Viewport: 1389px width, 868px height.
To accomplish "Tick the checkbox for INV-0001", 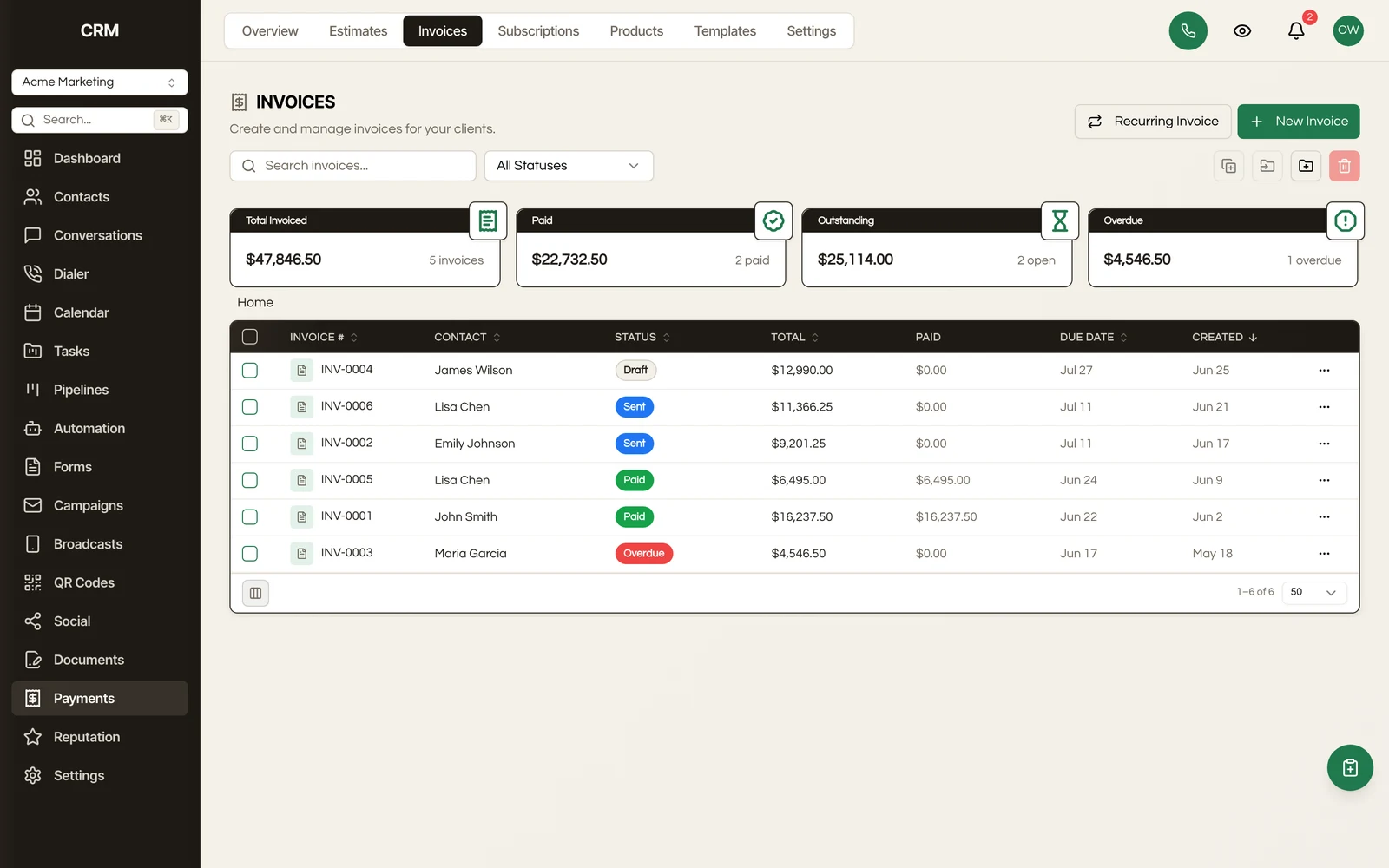I will click(250, 517).
